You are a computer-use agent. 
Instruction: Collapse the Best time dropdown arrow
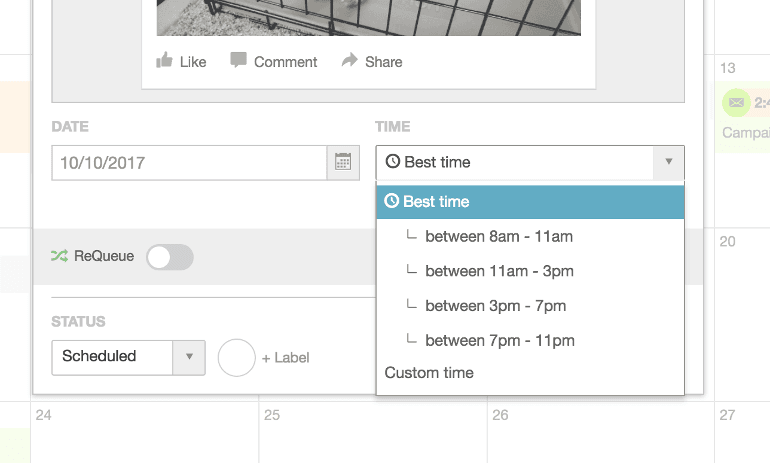[668, 162]
